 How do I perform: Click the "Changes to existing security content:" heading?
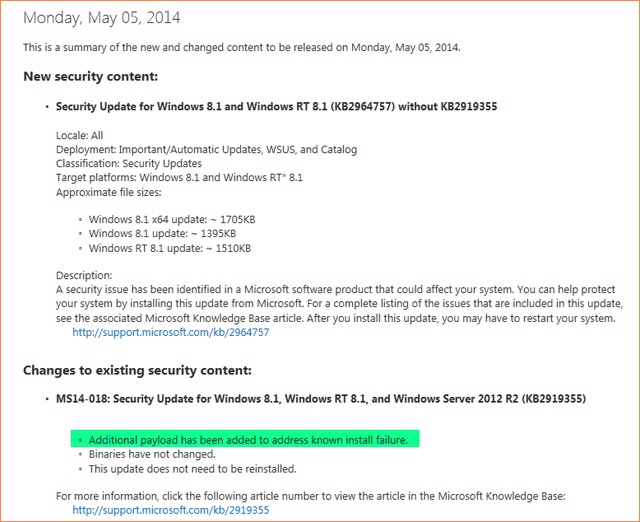(x=137, y=370)
